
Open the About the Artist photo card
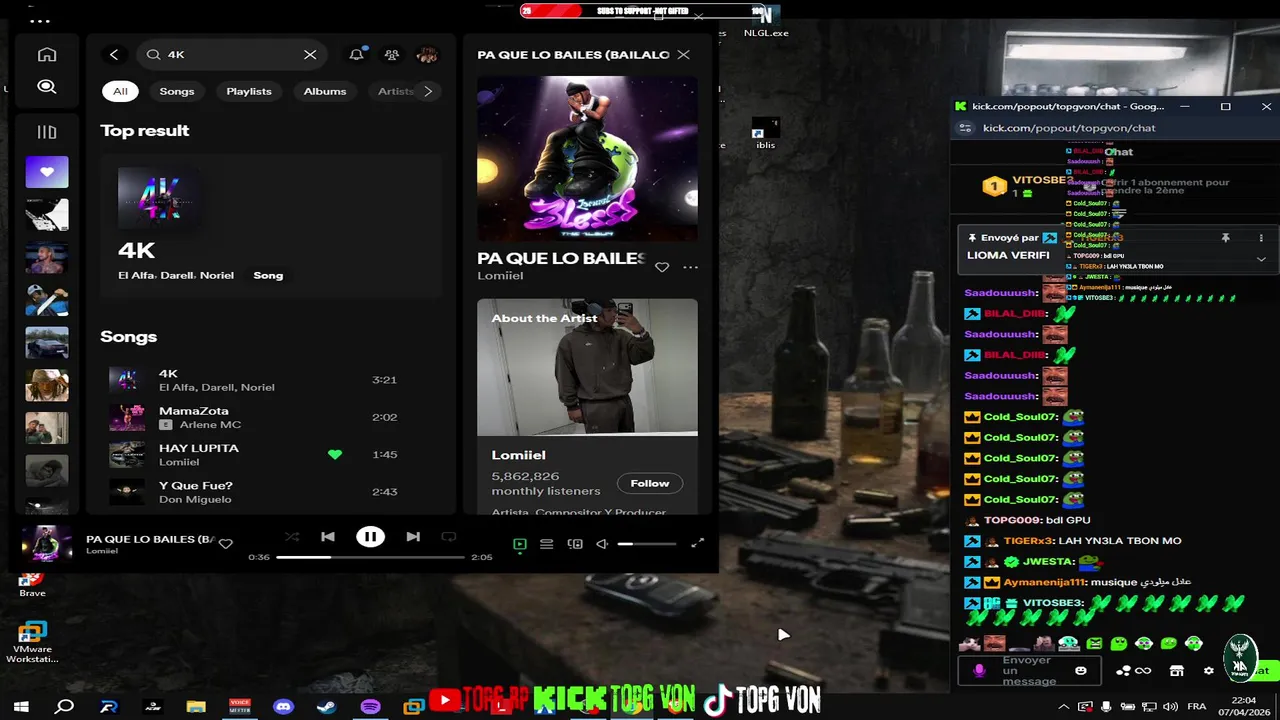click(x=587, y=367)
